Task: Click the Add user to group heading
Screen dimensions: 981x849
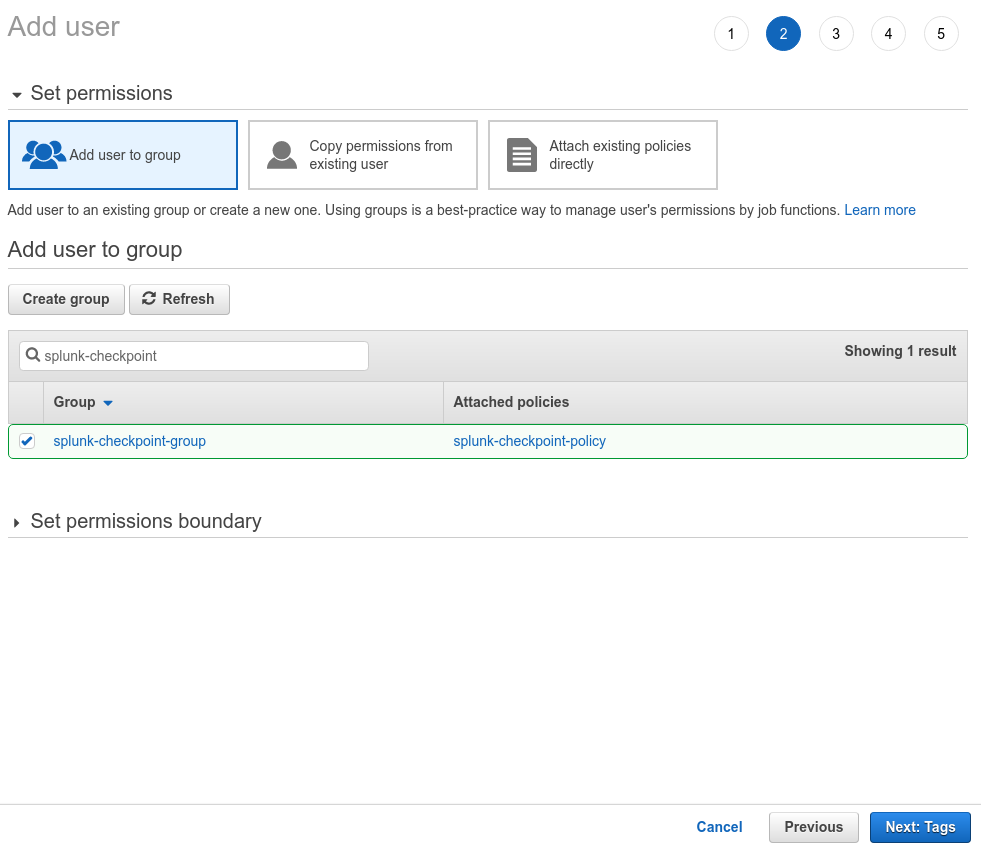Action: [x=94, y=250]
